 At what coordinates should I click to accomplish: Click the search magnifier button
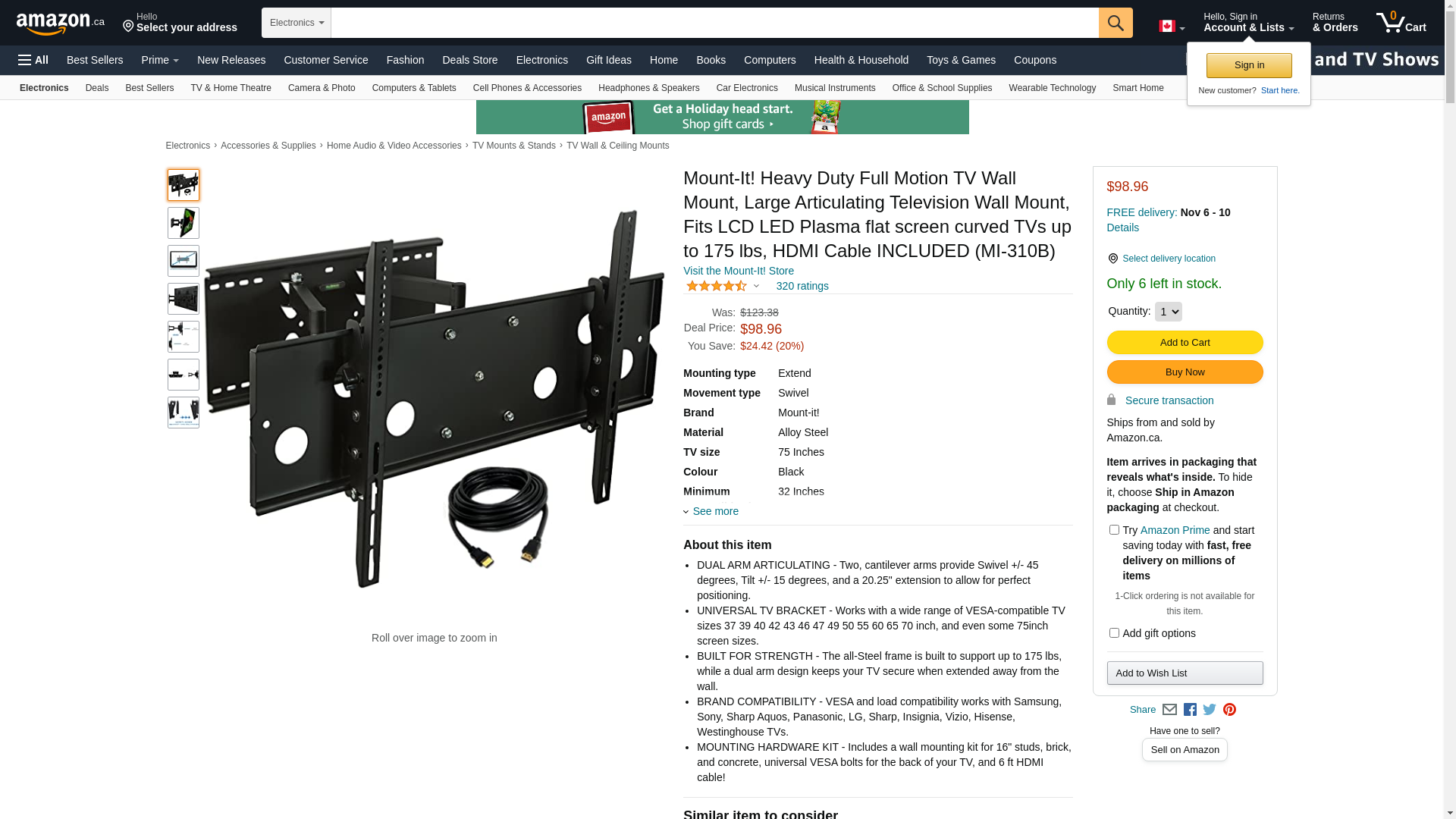point(1116,23)
